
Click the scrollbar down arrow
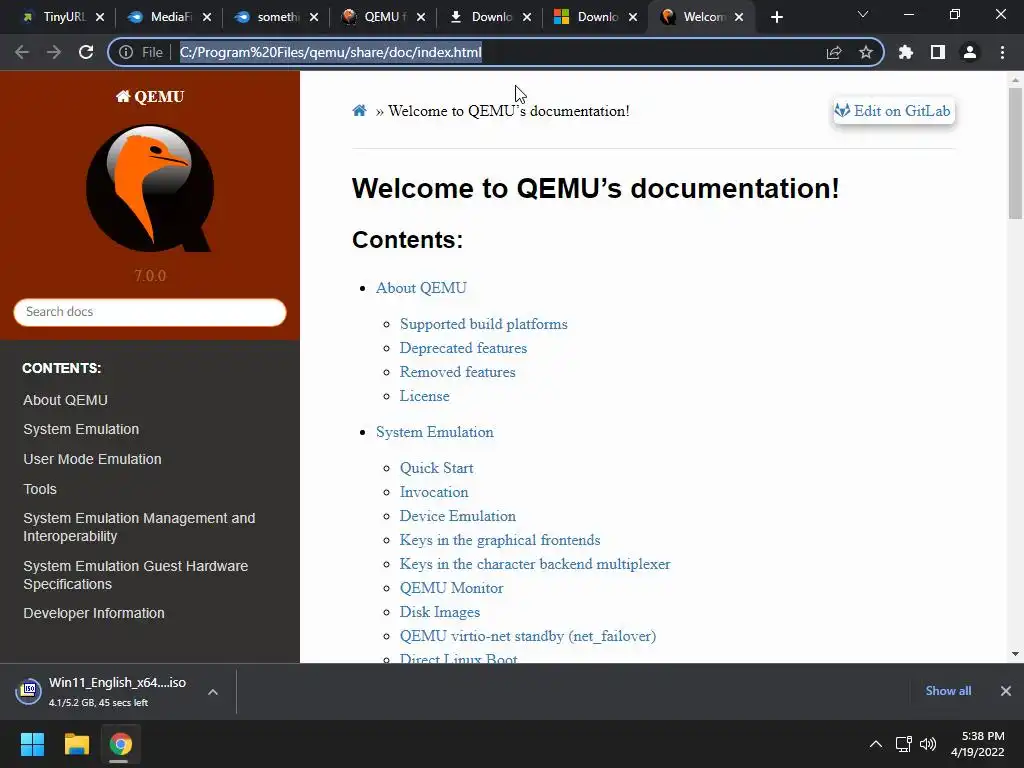click(x=1015, y=654)
